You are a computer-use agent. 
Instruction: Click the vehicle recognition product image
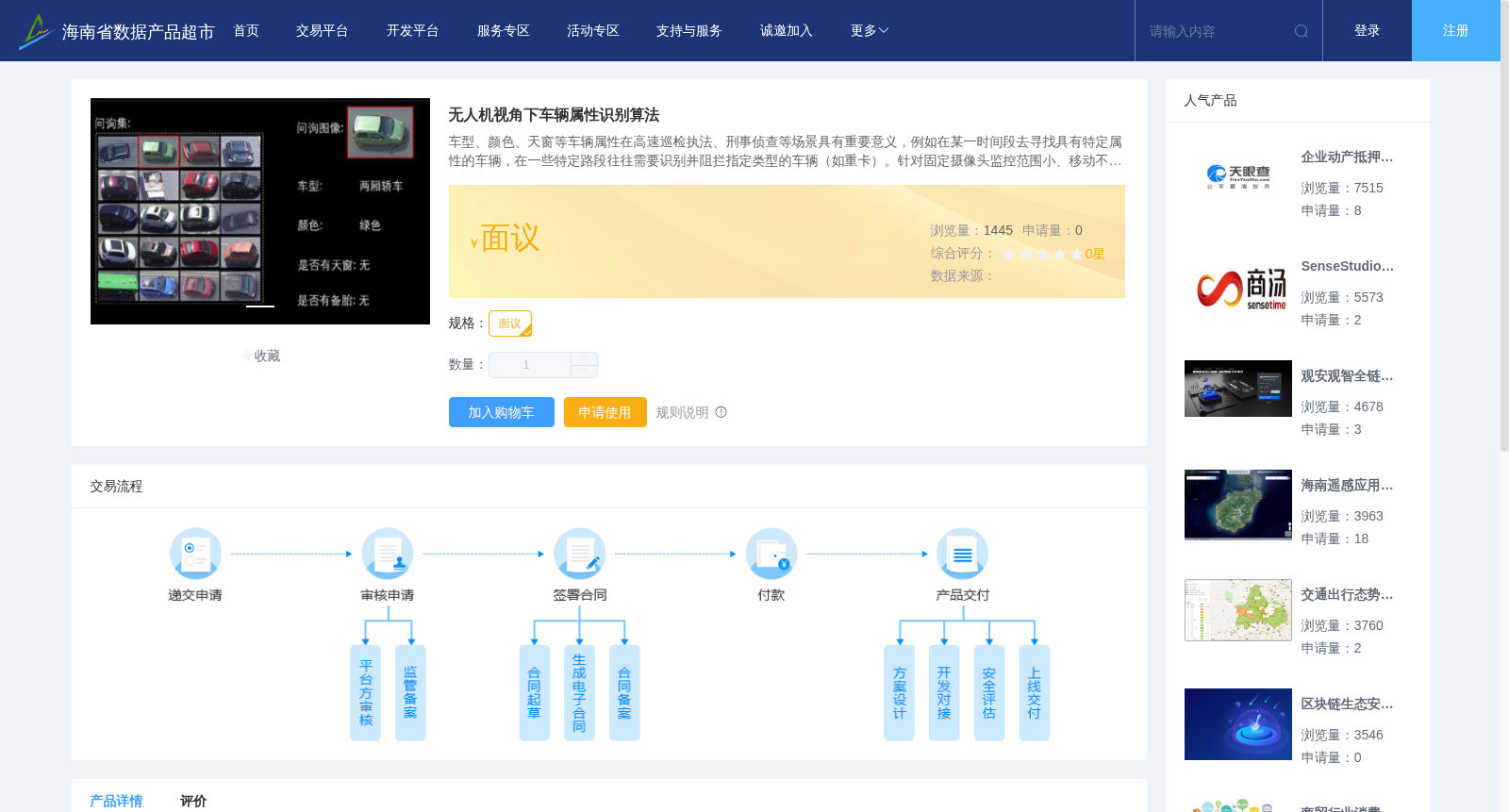point(260,211)
